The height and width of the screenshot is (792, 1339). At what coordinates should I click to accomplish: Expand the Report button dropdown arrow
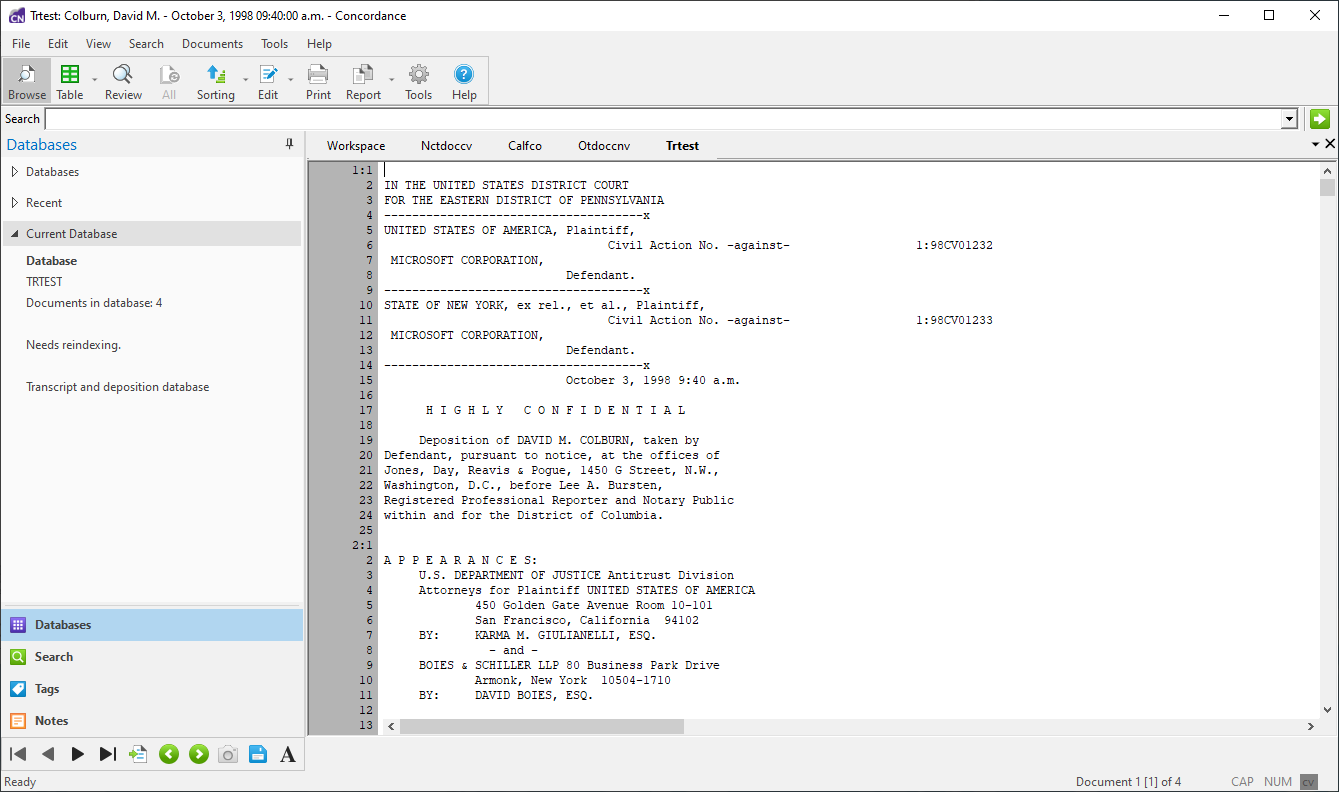pos(391,81)
